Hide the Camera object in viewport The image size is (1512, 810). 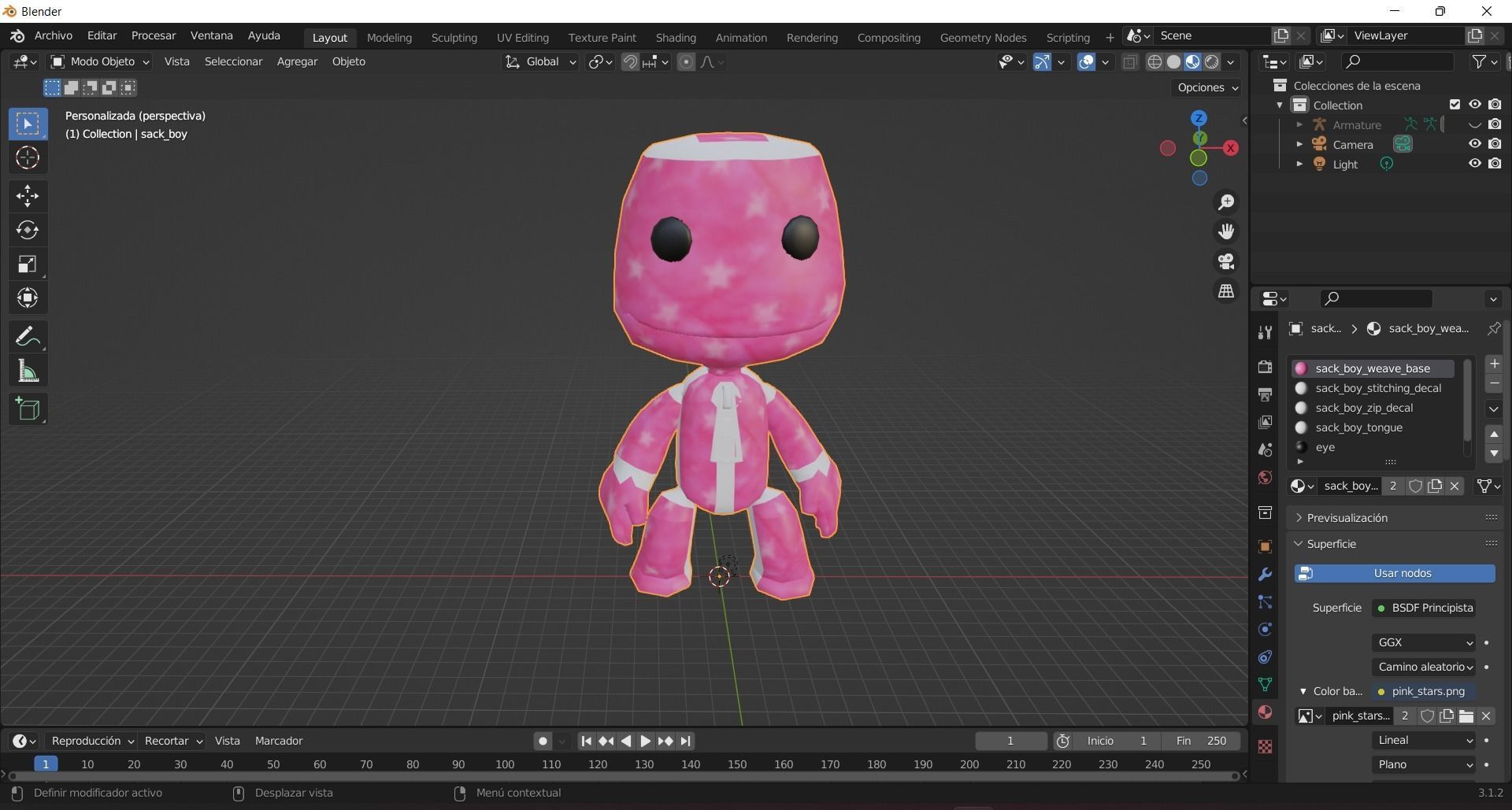click(1474, 144)
